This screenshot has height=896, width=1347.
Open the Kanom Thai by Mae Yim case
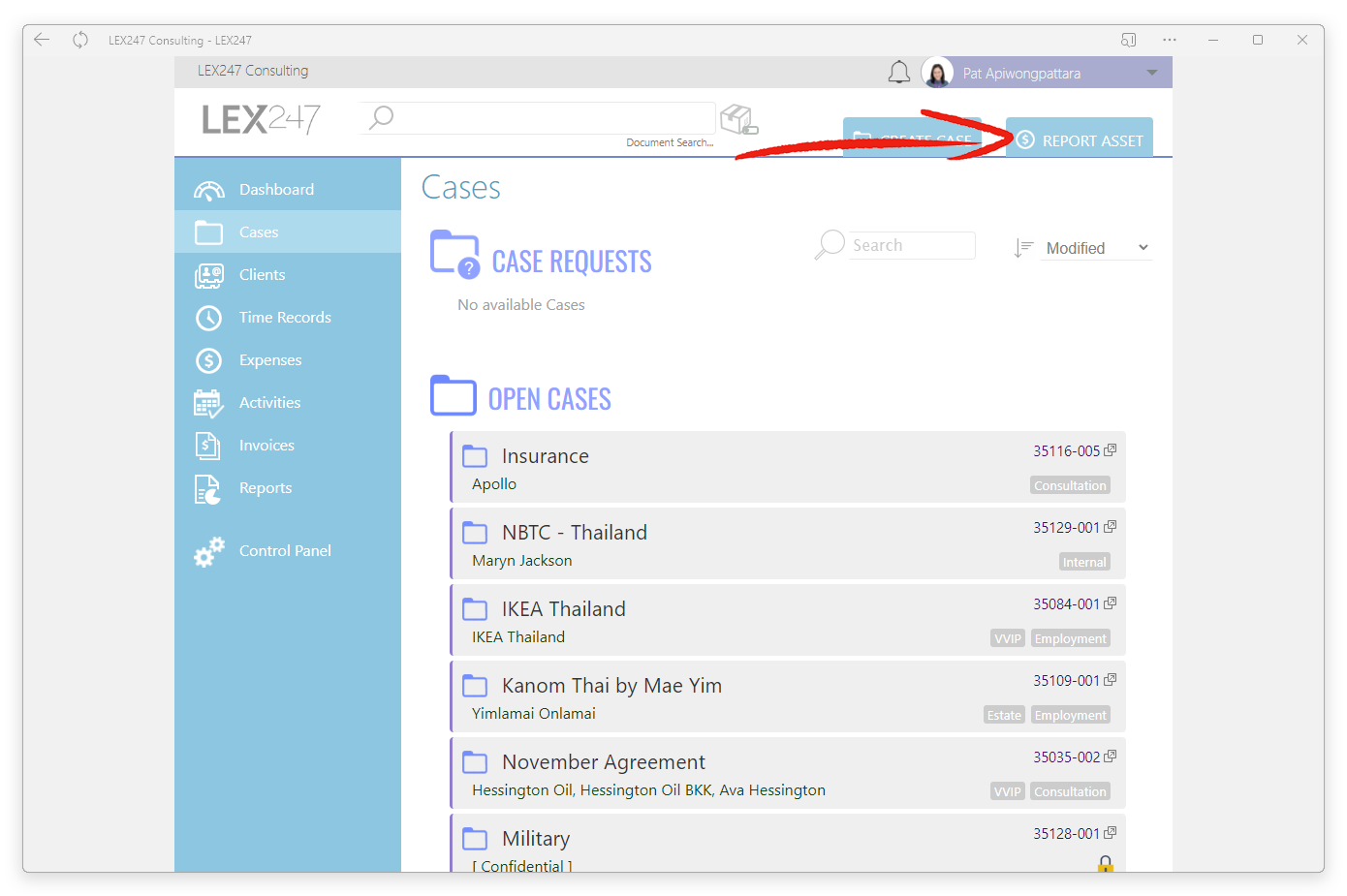click(611, 686)
